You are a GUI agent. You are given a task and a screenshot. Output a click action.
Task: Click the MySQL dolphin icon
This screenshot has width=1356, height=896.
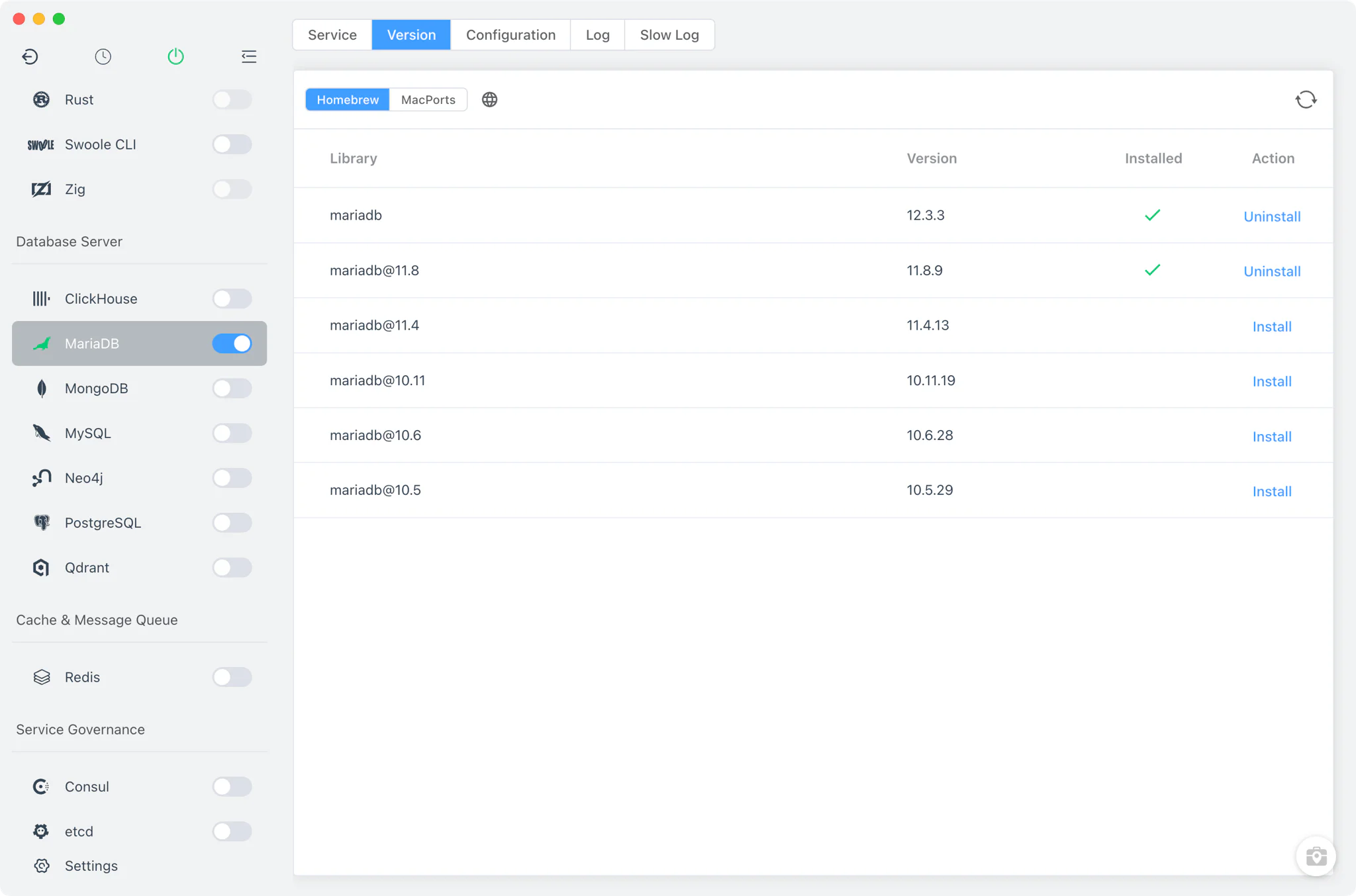coord(41,433)
